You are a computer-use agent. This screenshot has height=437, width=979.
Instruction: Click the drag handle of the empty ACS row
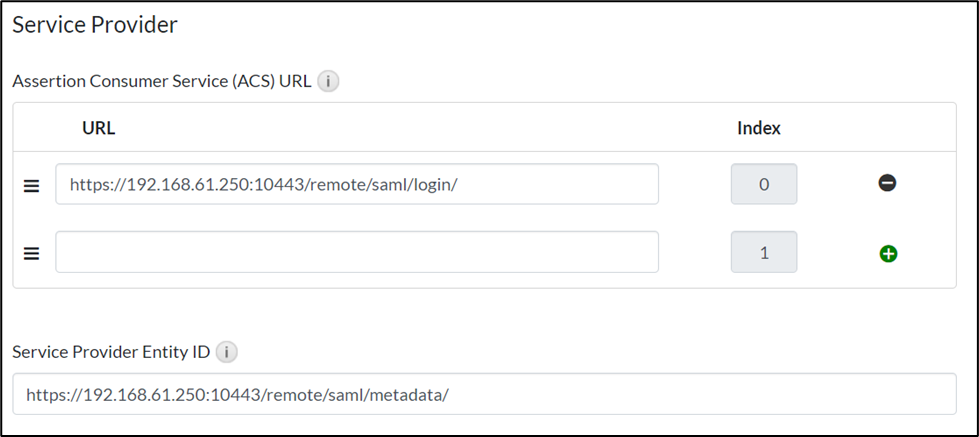pyautogui.click(x=32, y=253)
